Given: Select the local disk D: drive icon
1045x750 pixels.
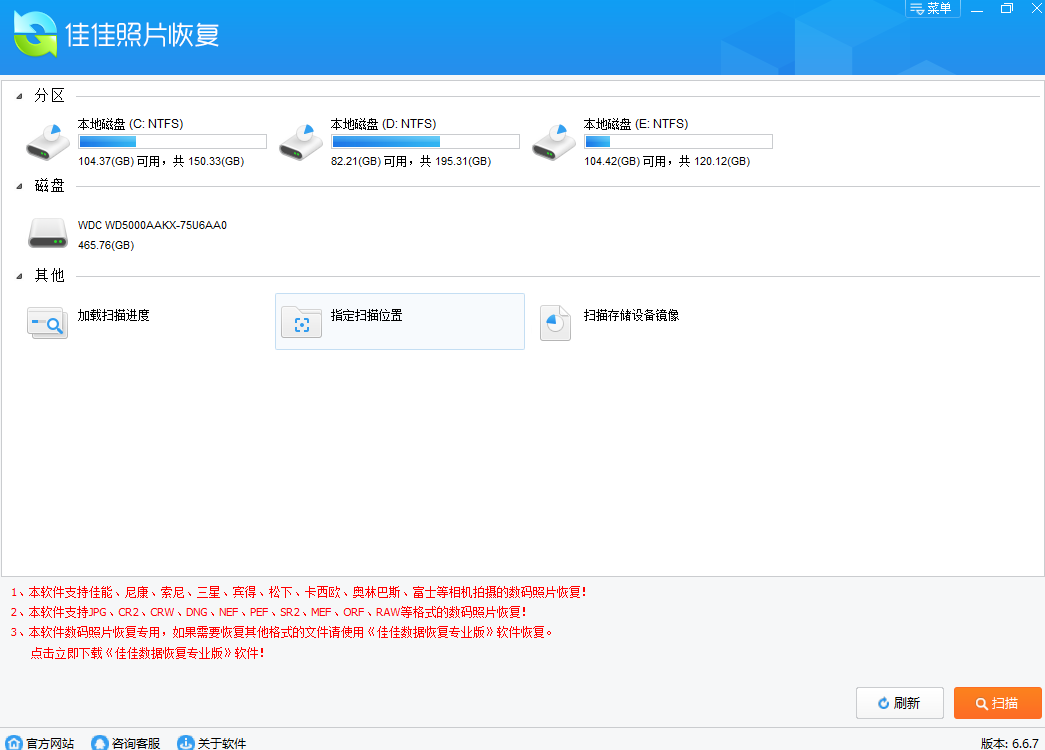Looking at the screenshot, I should 301,142.
